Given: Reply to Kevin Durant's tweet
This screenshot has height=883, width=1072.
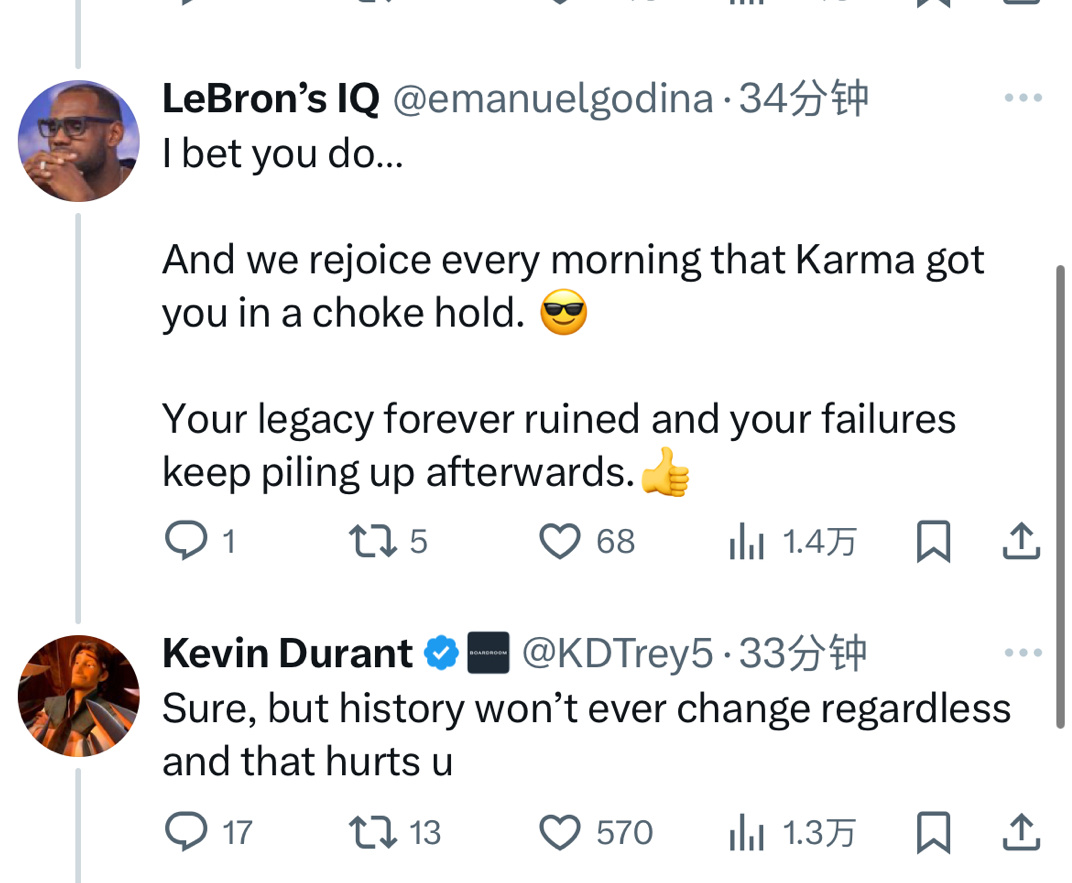Looking at the screenshot, I should click(x=184, y=832).
